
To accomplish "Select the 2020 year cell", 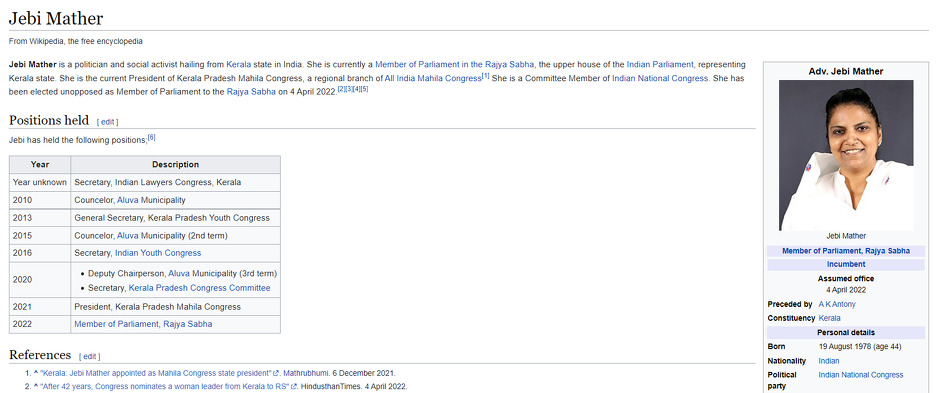I will 40,280.
